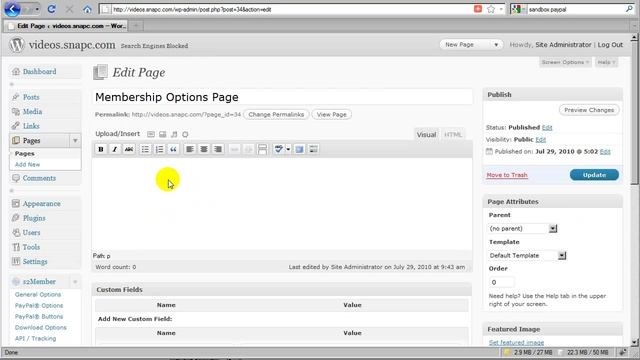Screen dimensions: 640x360
Task: Switch to the Visual editor tab
Action: pos(426,135)
